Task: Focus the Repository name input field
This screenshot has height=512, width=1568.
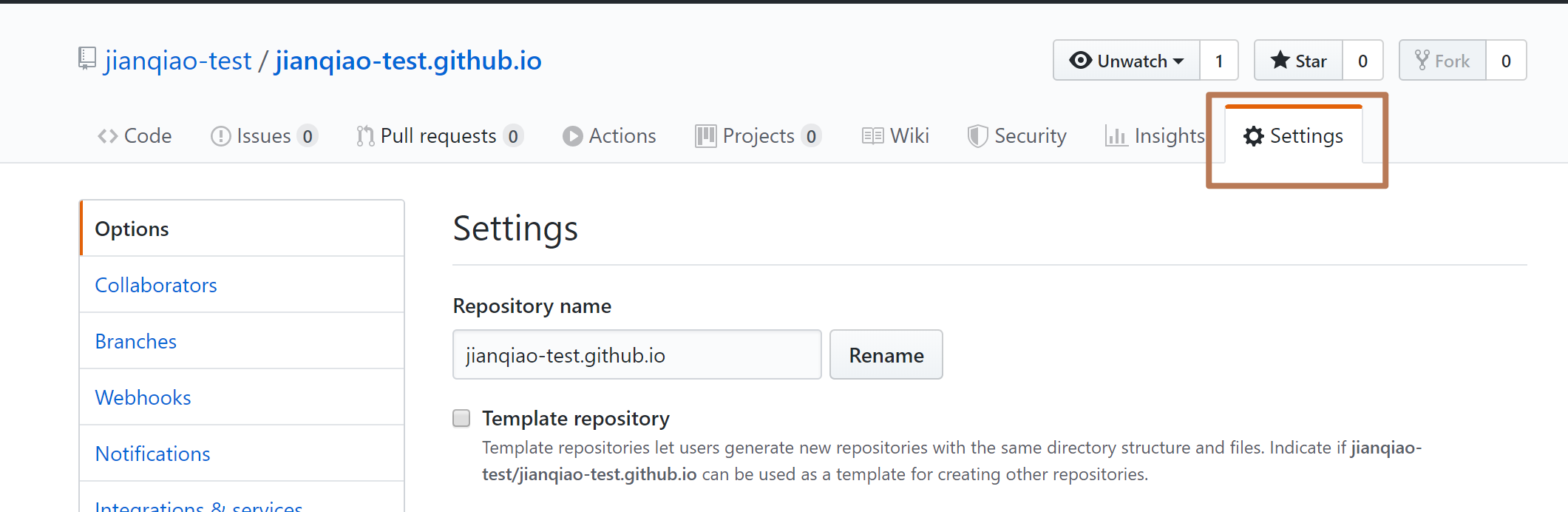Action: pos(637,354)
